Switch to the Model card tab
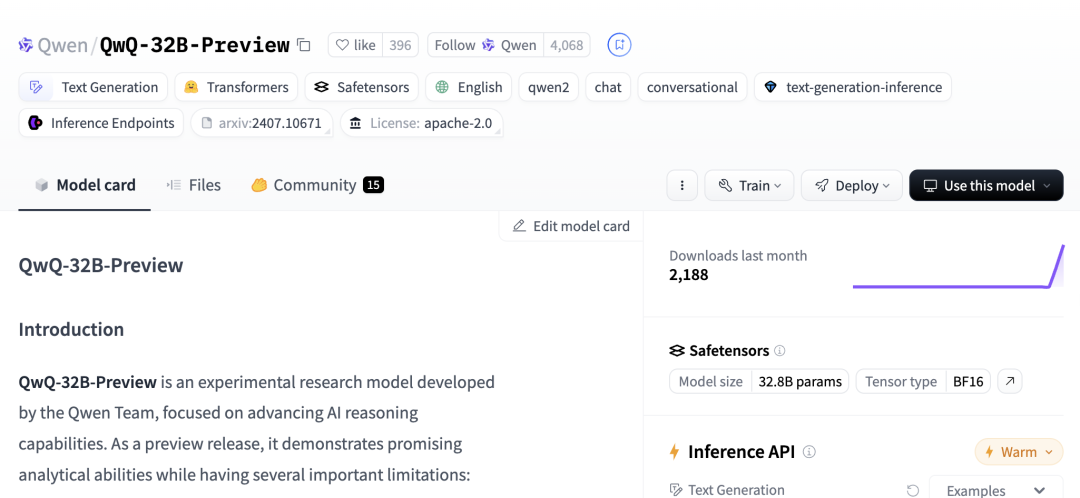This screenshot has width=1080, height=498. coord(85,185)
